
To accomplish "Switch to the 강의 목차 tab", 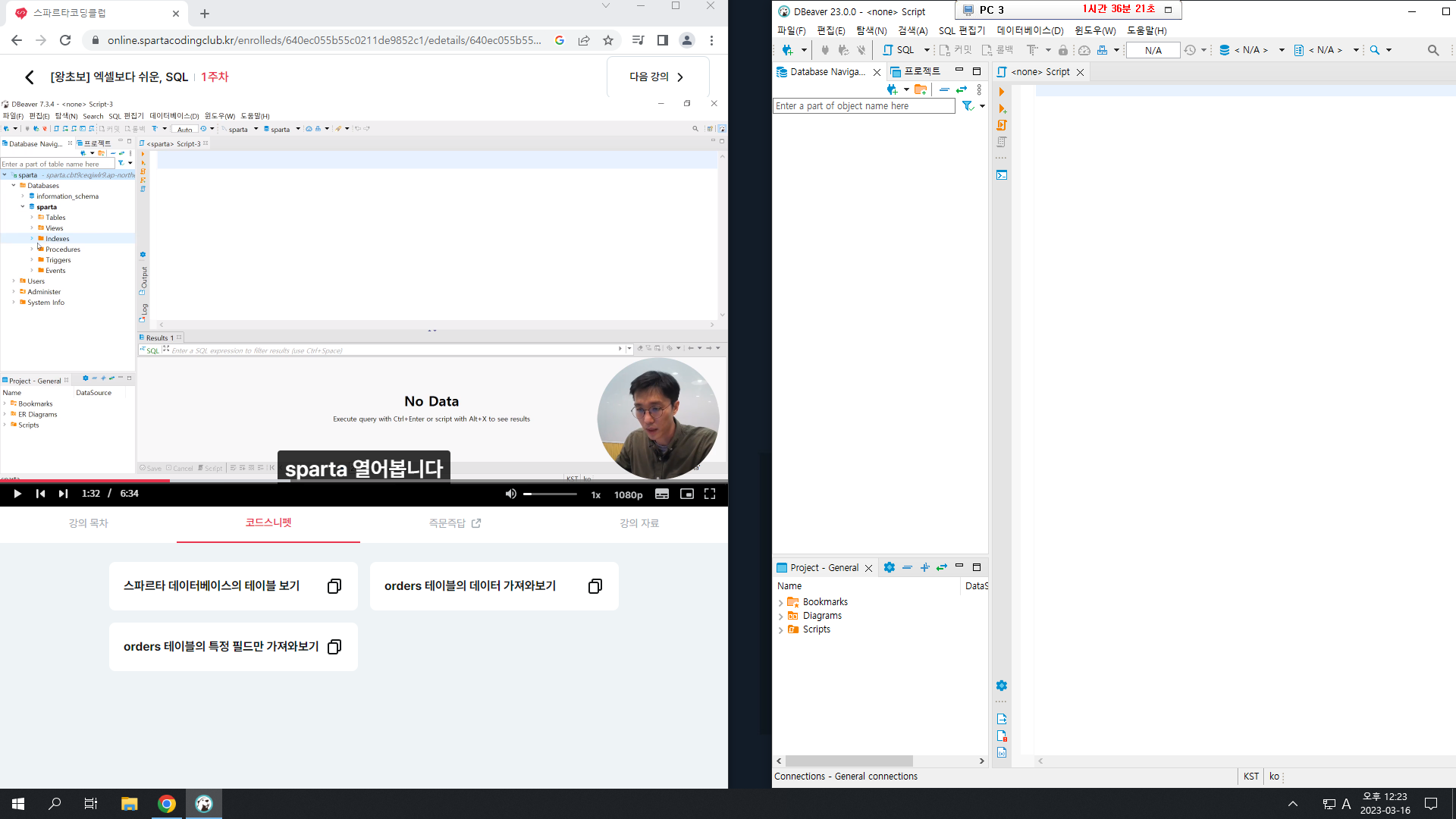I will point(89,523).
